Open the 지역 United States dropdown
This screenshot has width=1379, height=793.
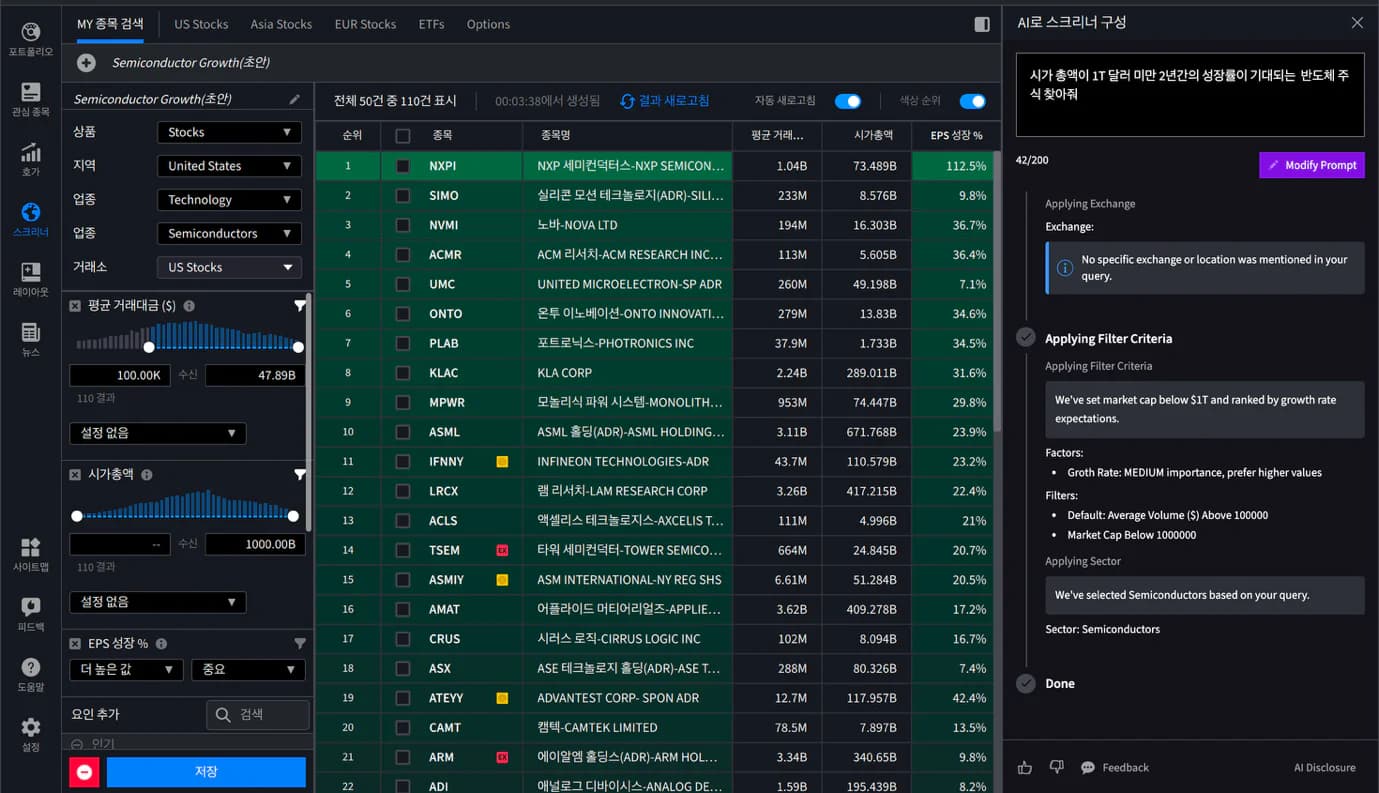coord(229,166)
